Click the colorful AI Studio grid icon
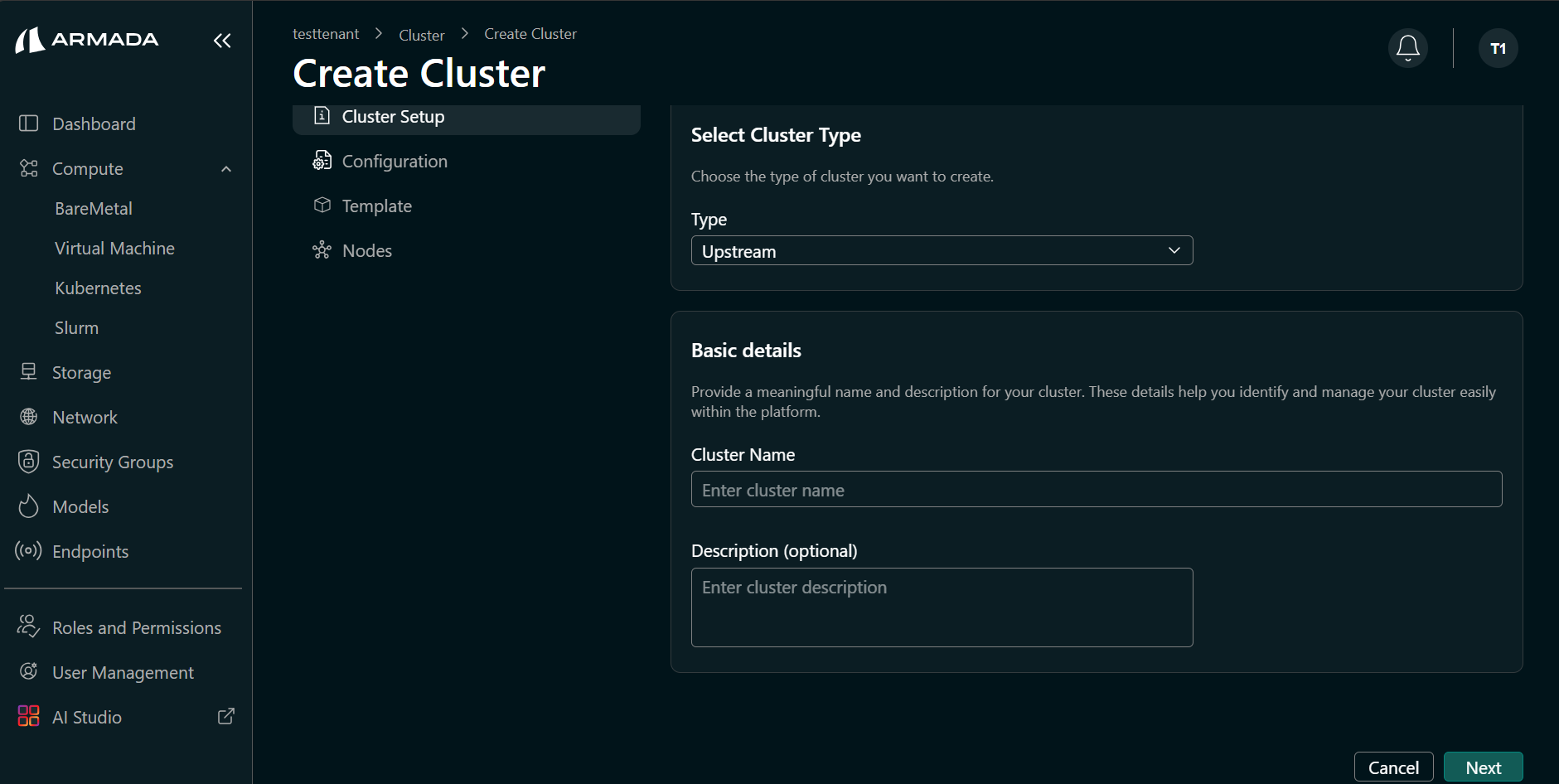The width and height of the screenshot is (1559, 784). click(28, 715)
